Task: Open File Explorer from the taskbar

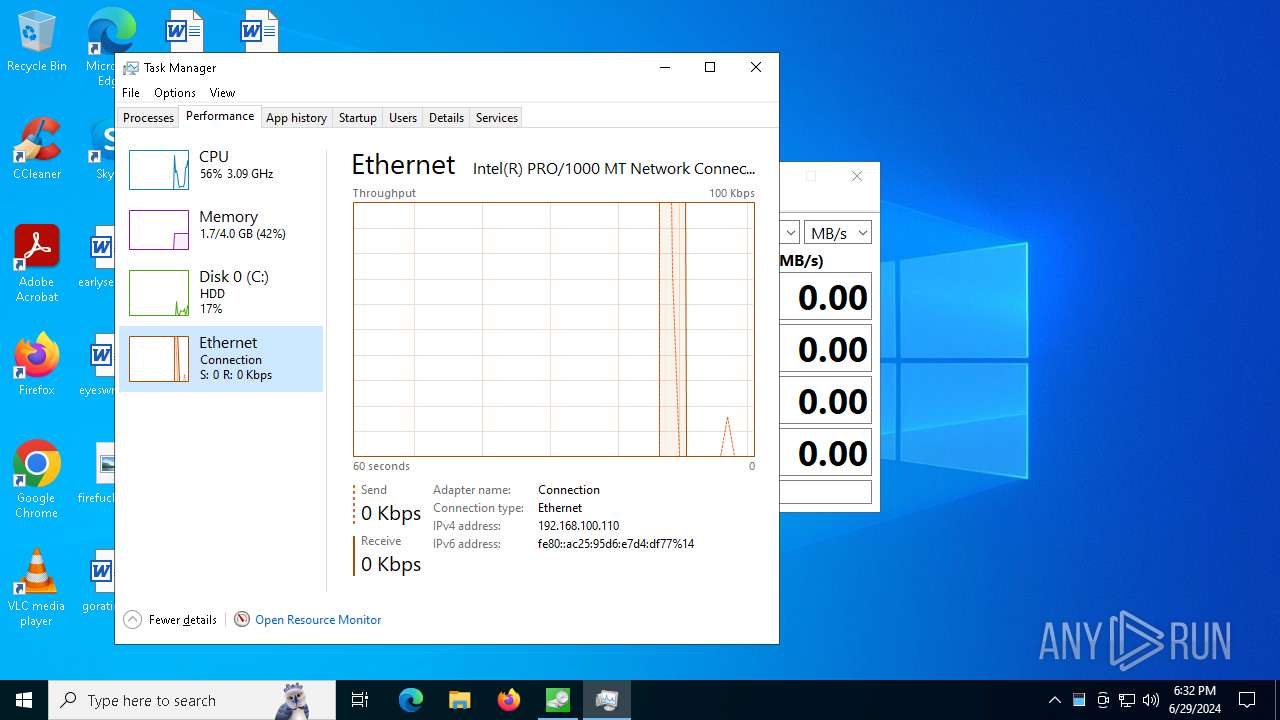Action: [459, 700]
